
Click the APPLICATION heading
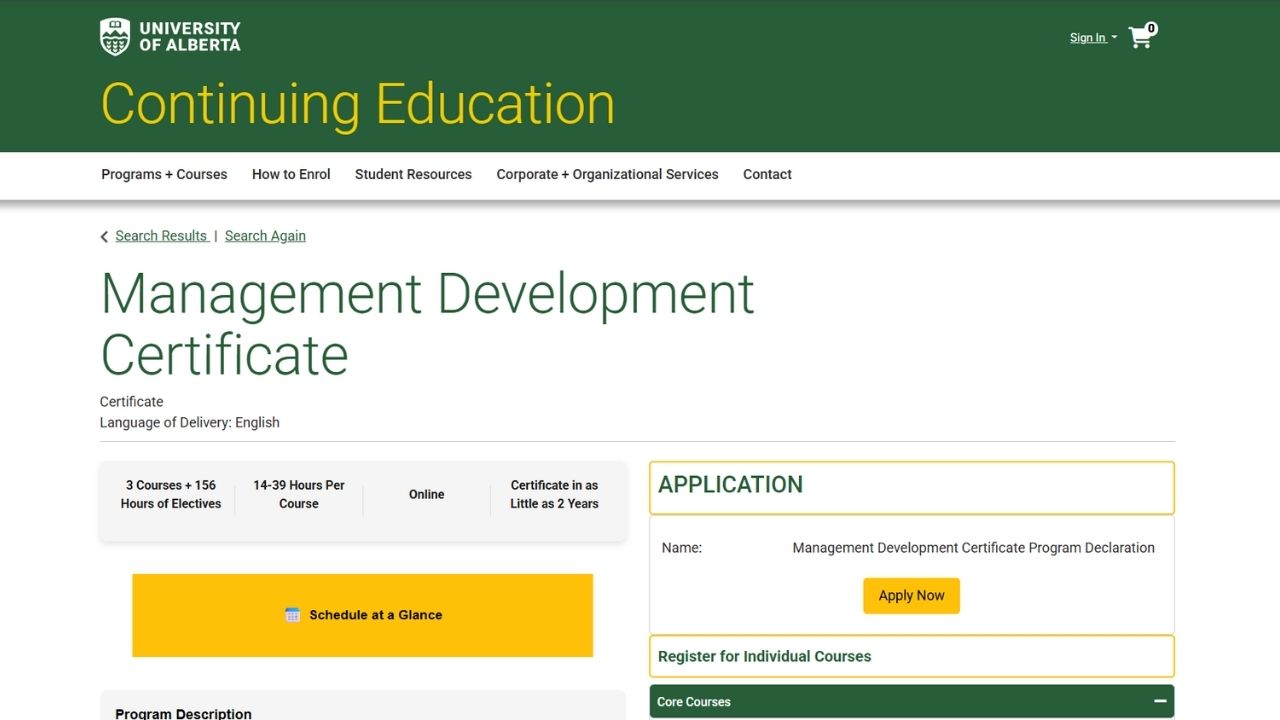(730, 484)
